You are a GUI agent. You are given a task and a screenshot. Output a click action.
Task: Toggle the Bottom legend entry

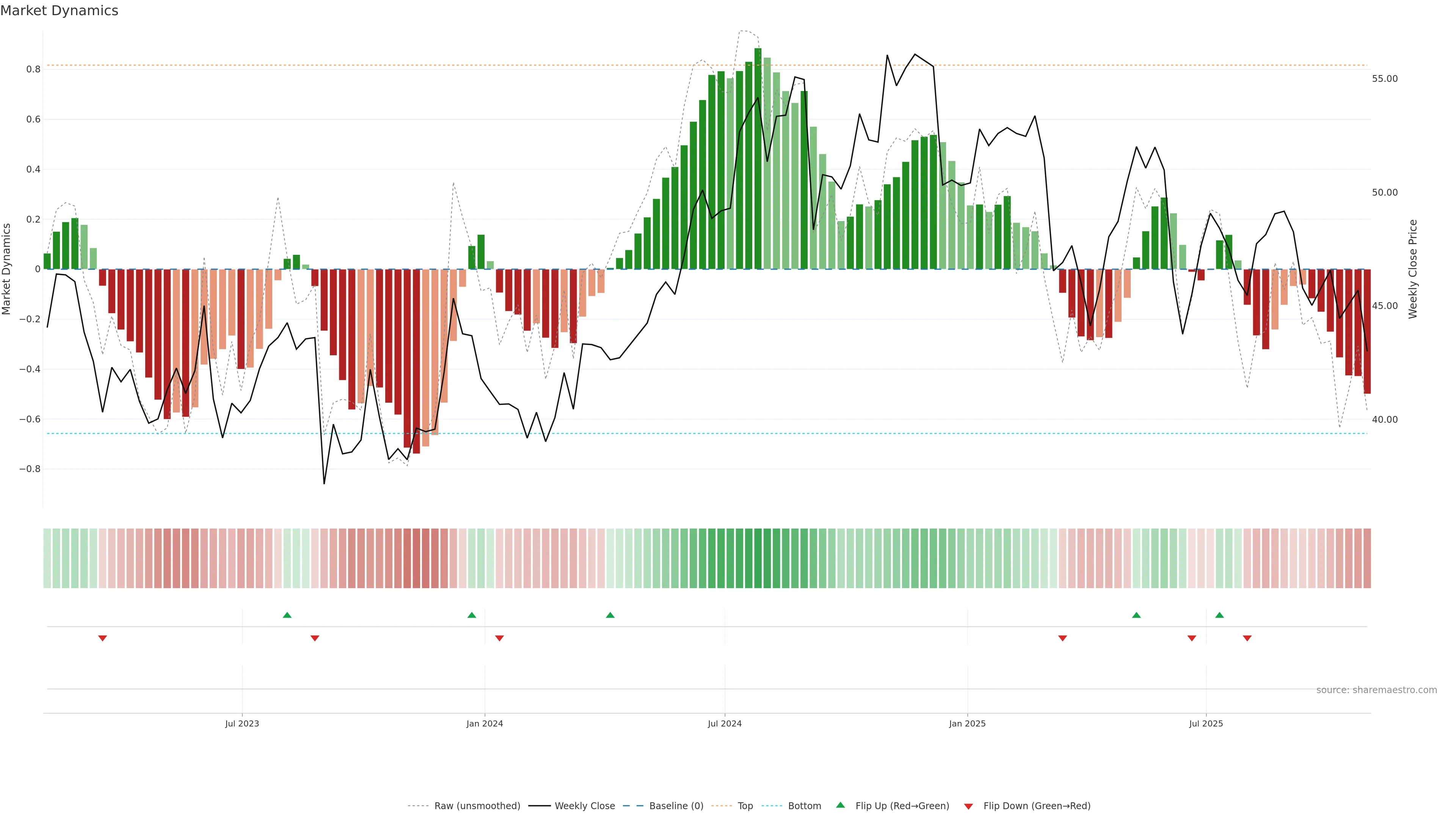point(804,806)
